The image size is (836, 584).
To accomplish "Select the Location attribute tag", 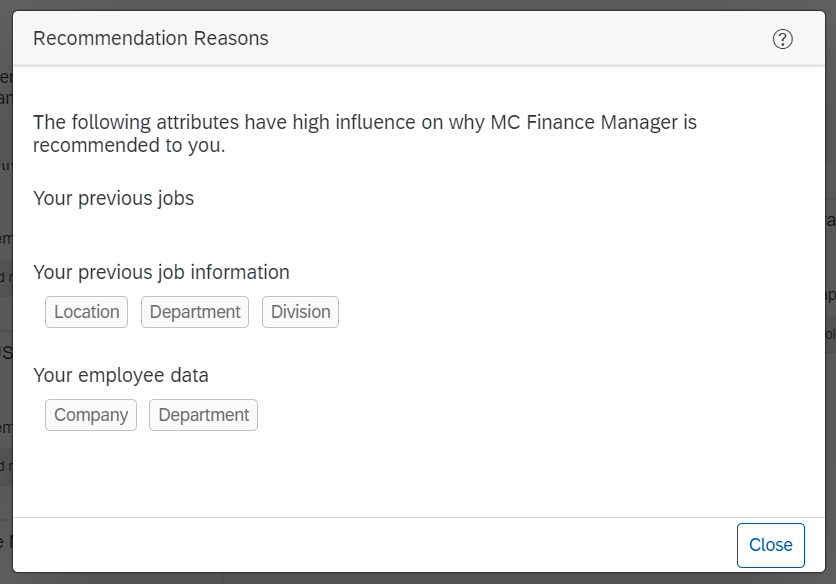I will pyautogui.click(x=87, y=312).
